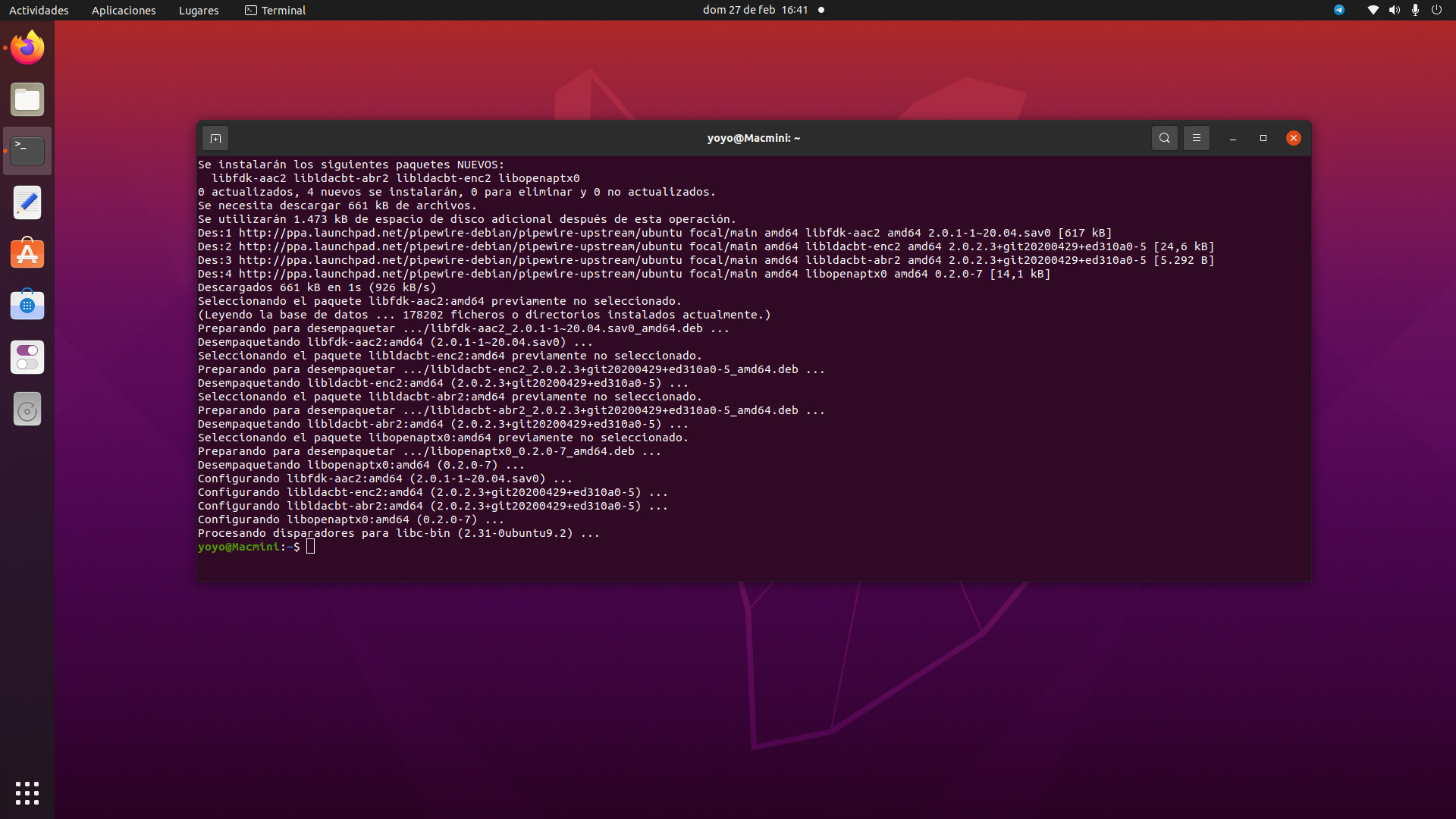Image resolution: width=1456 pixels, height=819 pixels.
Task: Expand the Lugares menu
Action: pos(199,10)
